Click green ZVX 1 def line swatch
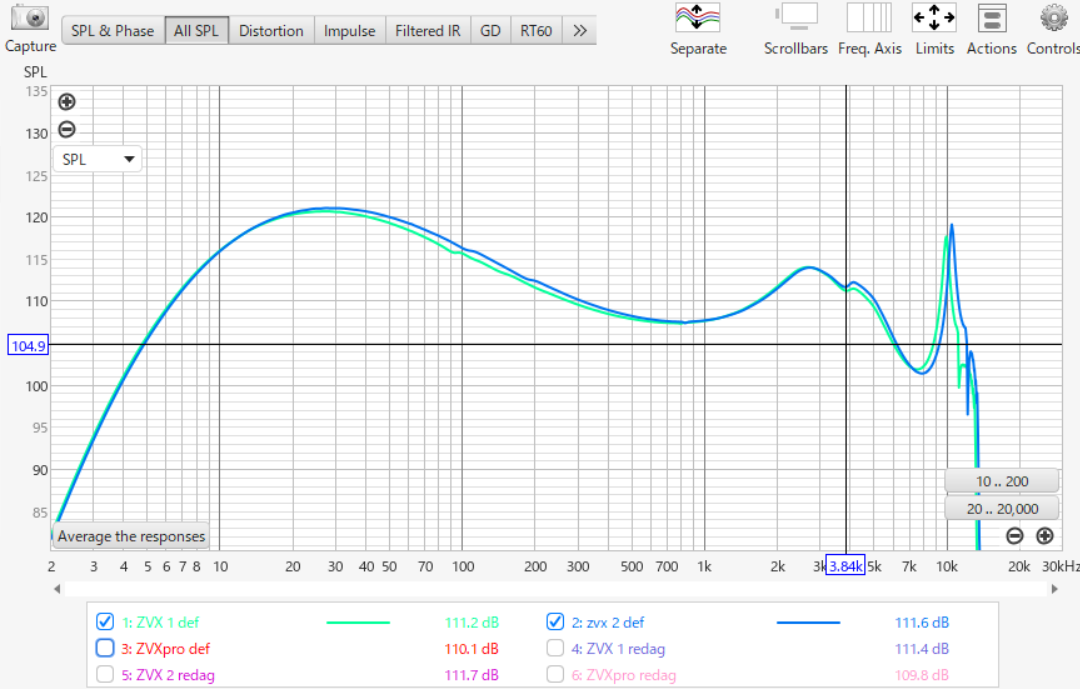The width and height of the screenshot is (1080, 689). pyautogui.click(x=358, y=622)
